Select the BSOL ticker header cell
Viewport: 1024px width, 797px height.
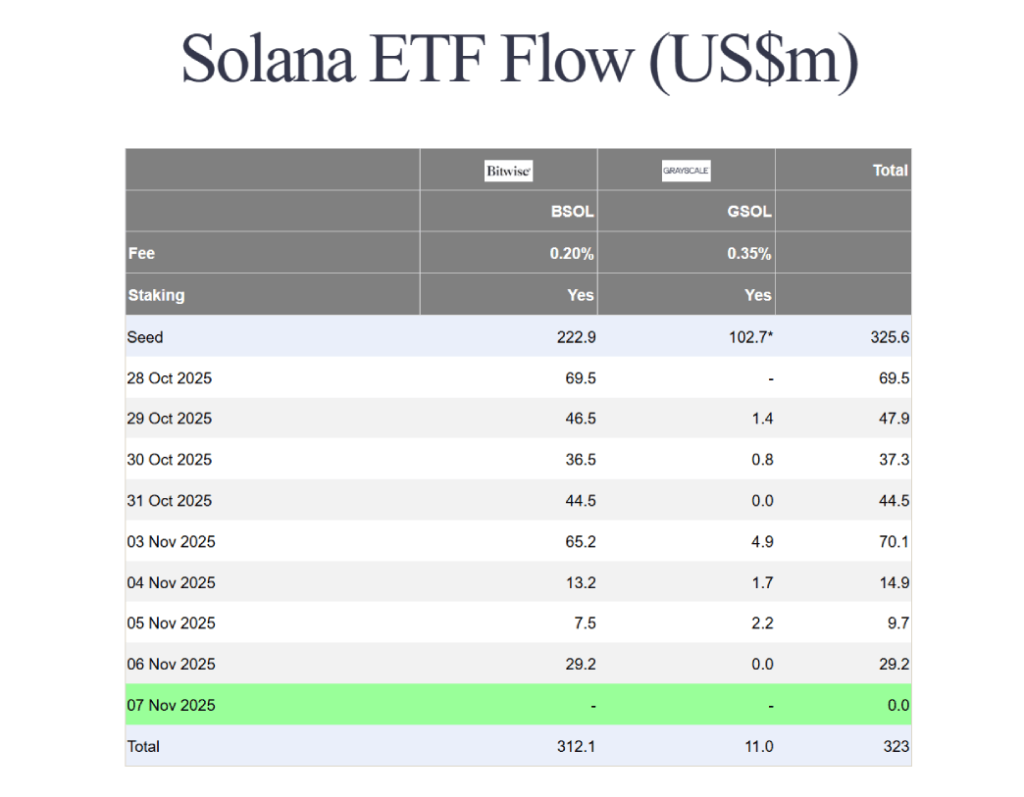tap(573, 212)
